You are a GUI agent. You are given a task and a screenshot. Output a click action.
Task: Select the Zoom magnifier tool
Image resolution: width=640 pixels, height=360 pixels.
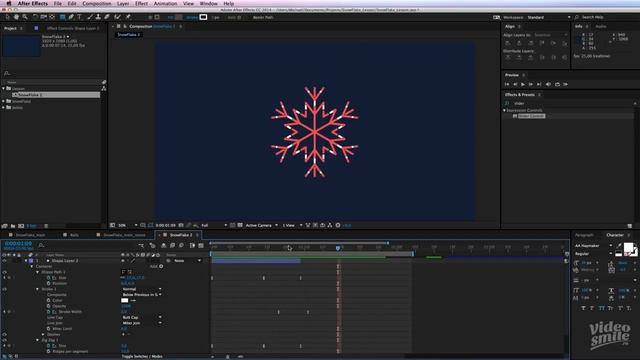pos(25,17)
